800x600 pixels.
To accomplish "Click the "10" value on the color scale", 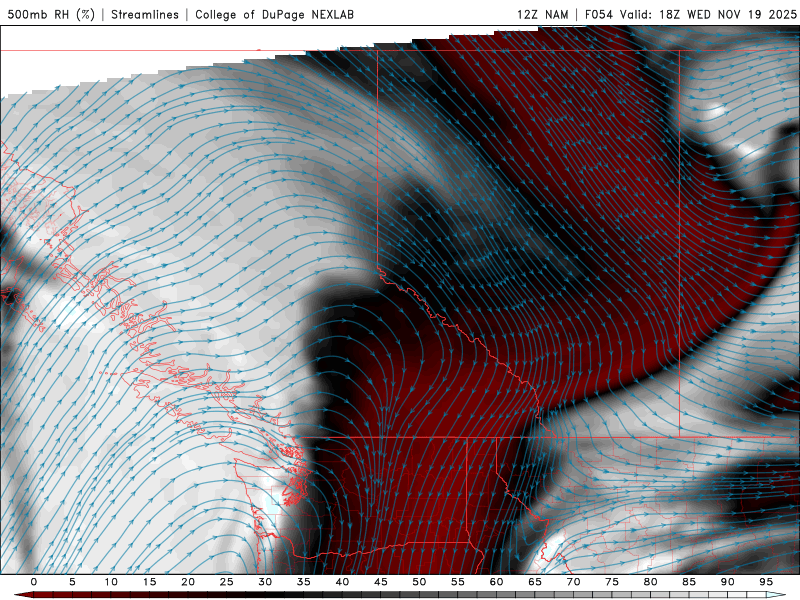I will pyautogui.click(x=111, y=582).
